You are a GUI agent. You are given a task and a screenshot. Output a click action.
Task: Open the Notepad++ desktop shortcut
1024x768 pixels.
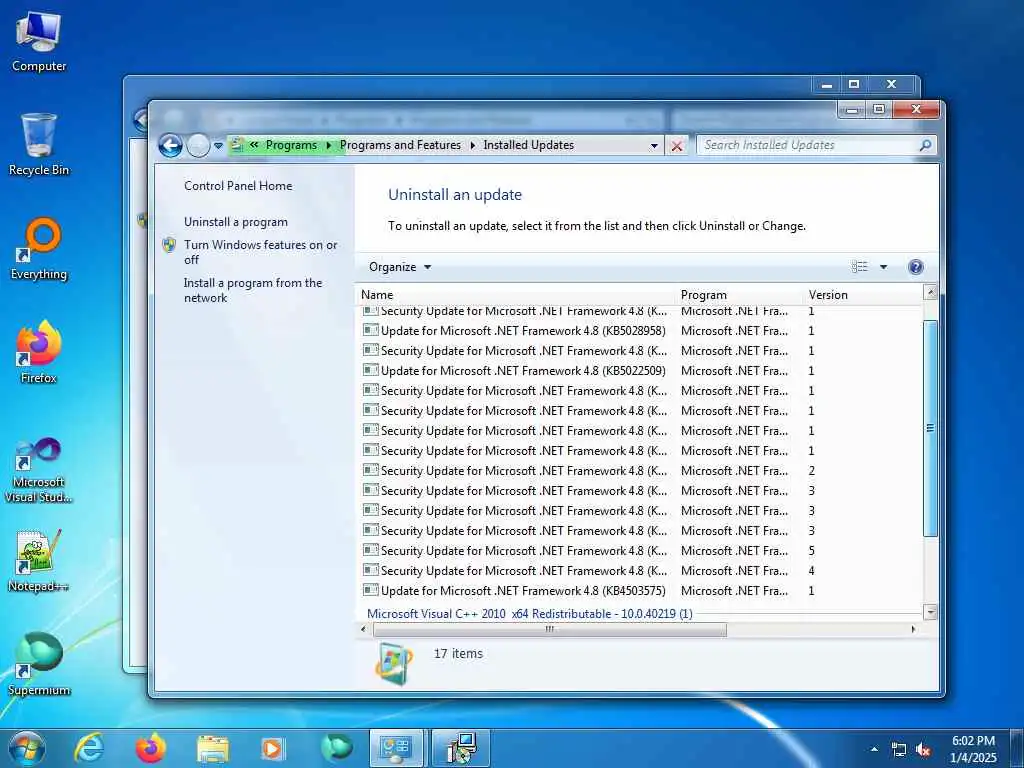39,560
